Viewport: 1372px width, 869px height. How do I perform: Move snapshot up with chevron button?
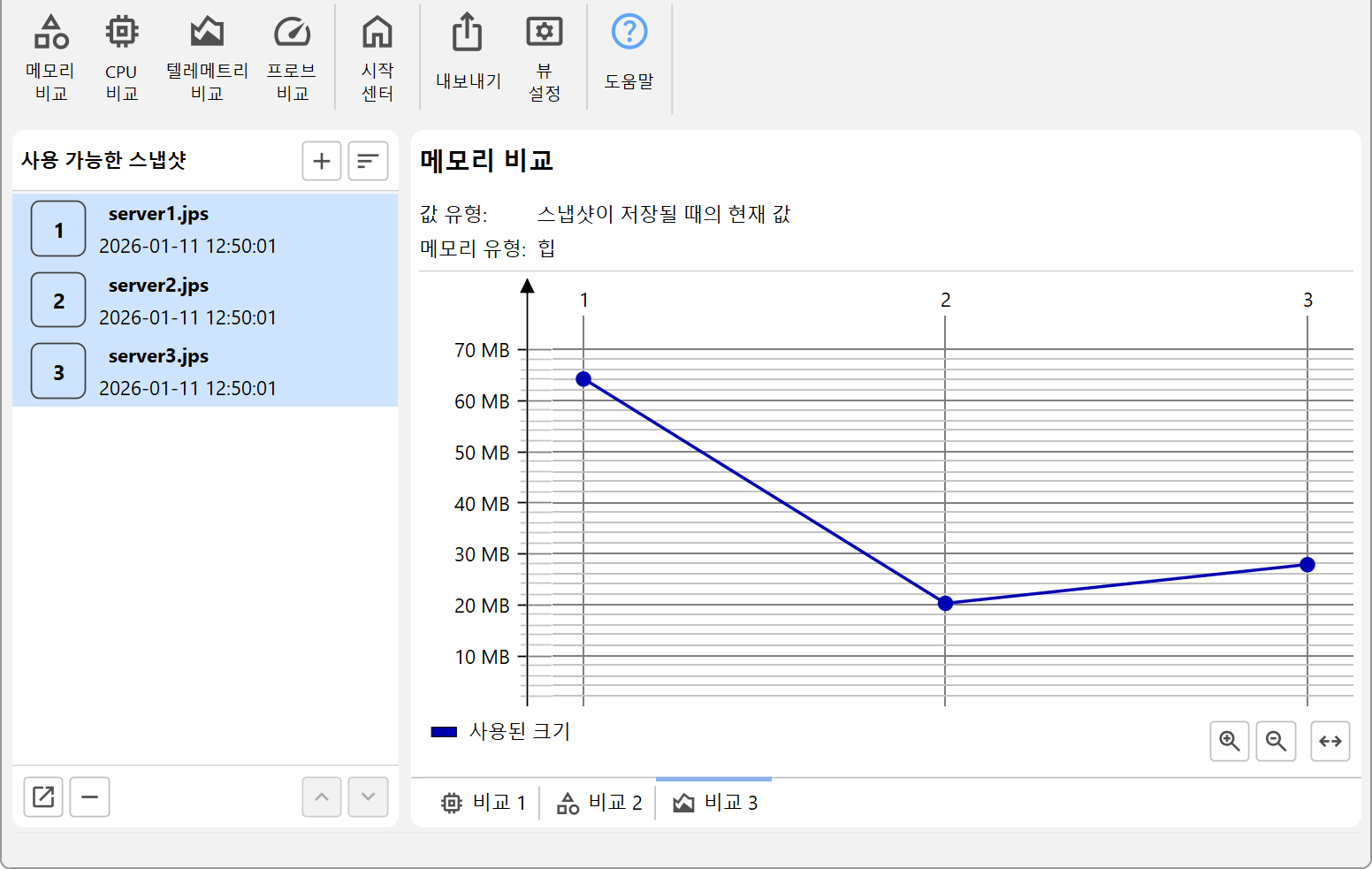(x=322, y=797)
